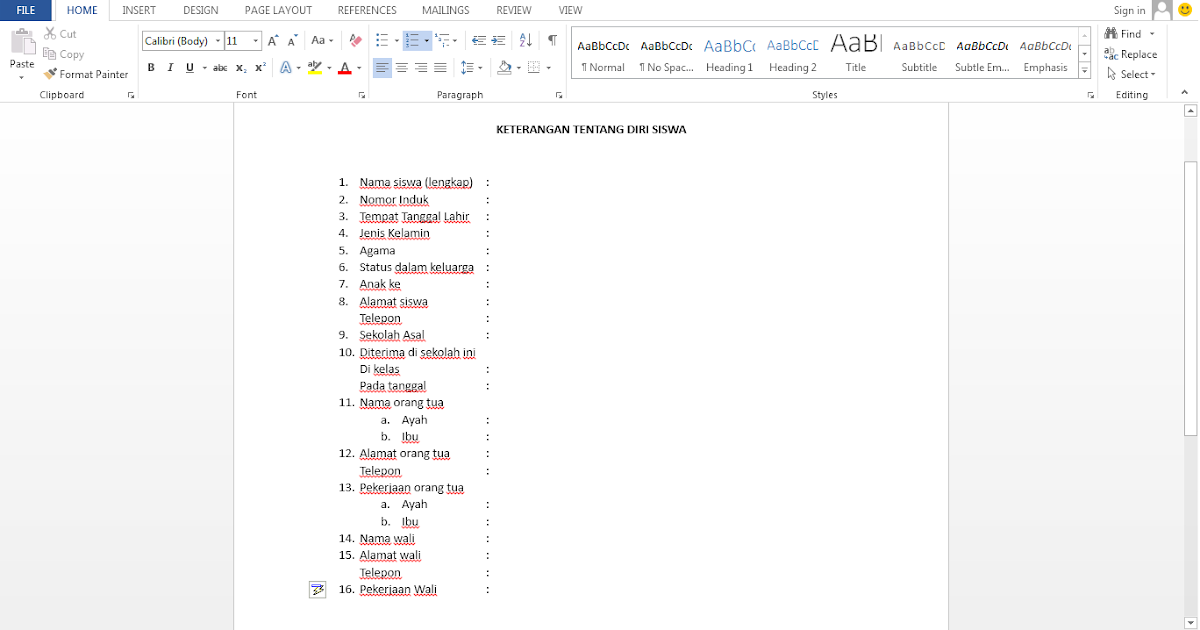1200x630 pixels.
Task: Click the Paste clipboard icon
Action: [x=22, y=43]
